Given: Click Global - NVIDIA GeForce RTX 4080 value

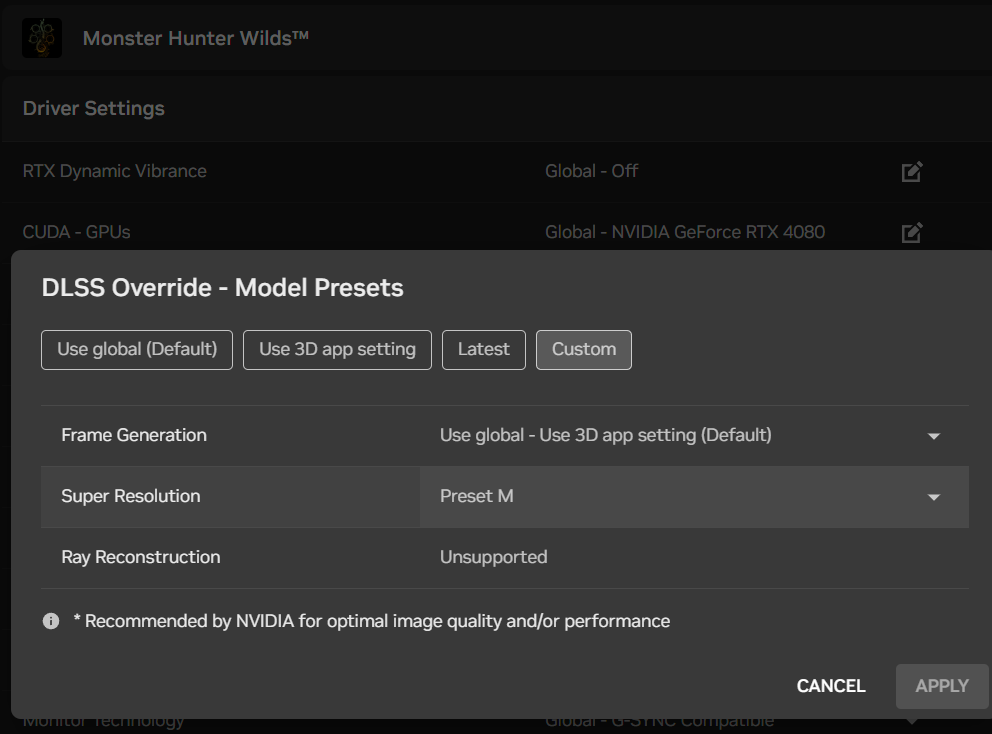Looking at the screenshot, I should [x=685, y=232].
